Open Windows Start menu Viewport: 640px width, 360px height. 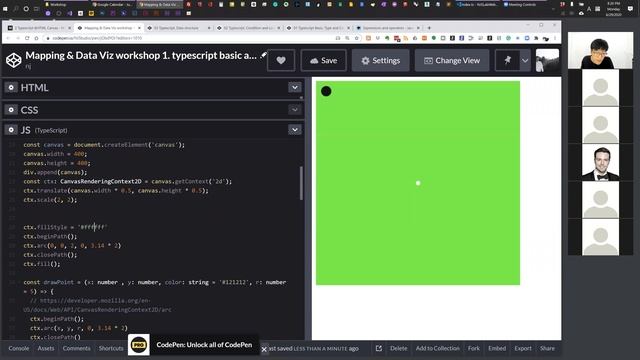pos(5,8)
